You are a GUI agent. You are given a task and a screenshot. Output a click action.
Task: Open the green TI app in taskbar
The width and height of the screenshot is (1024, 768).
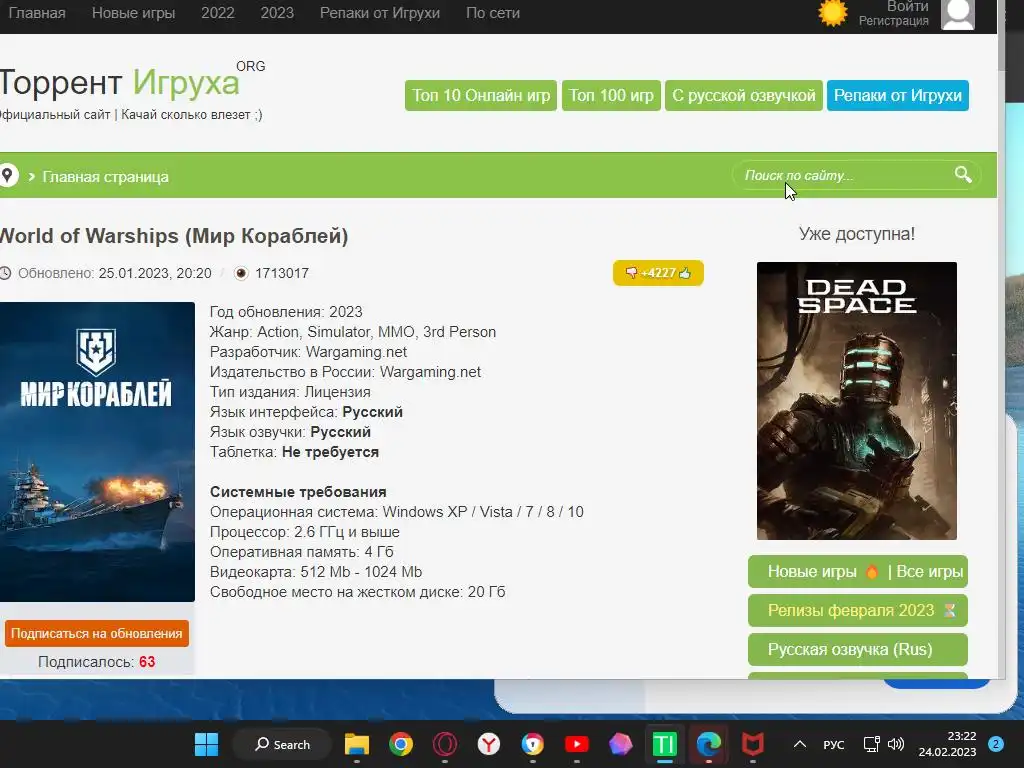664,744
